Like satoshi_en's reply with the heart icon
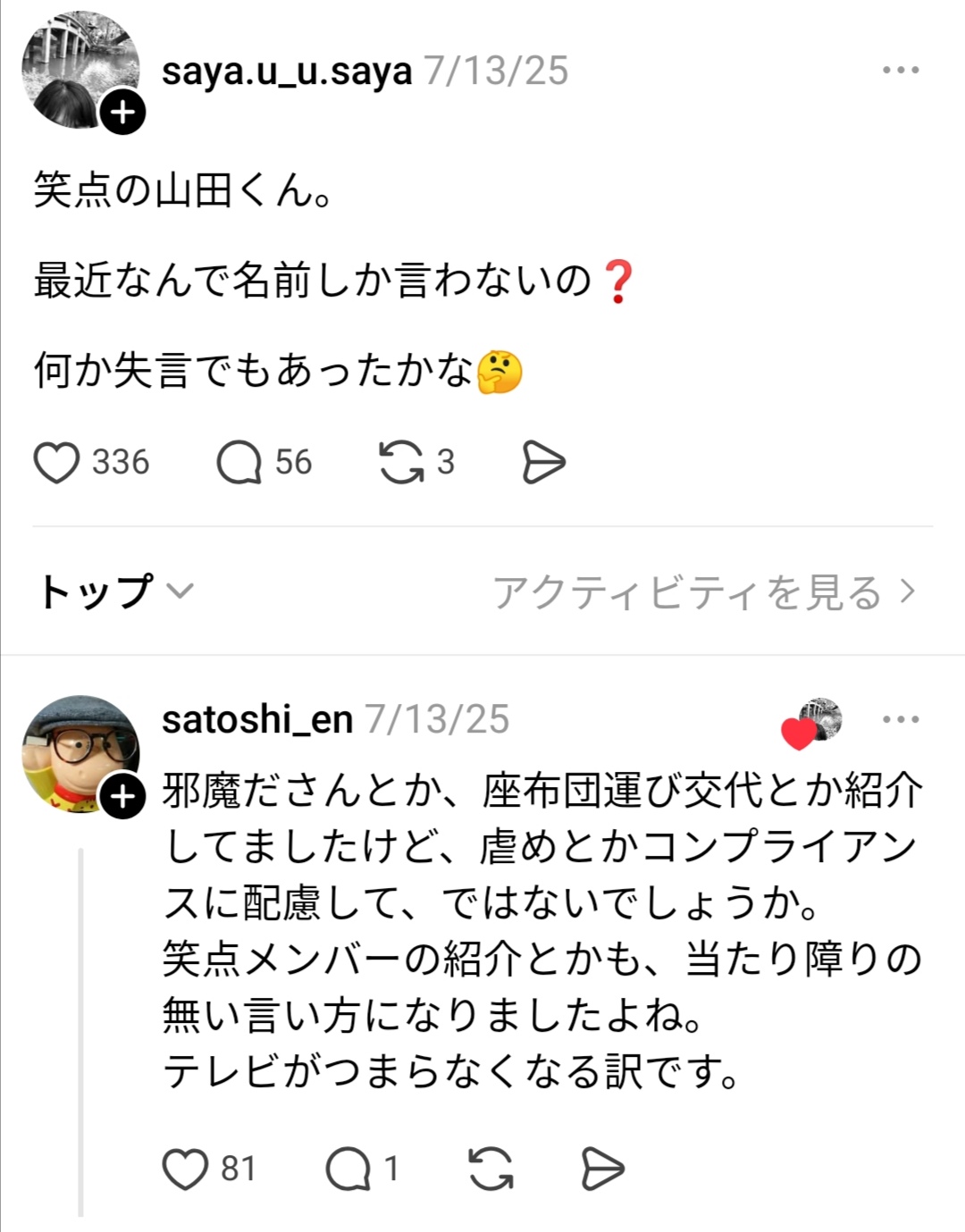This screenshot has width=965, height=1232. pyautogui.click(x=185, y=1169)
